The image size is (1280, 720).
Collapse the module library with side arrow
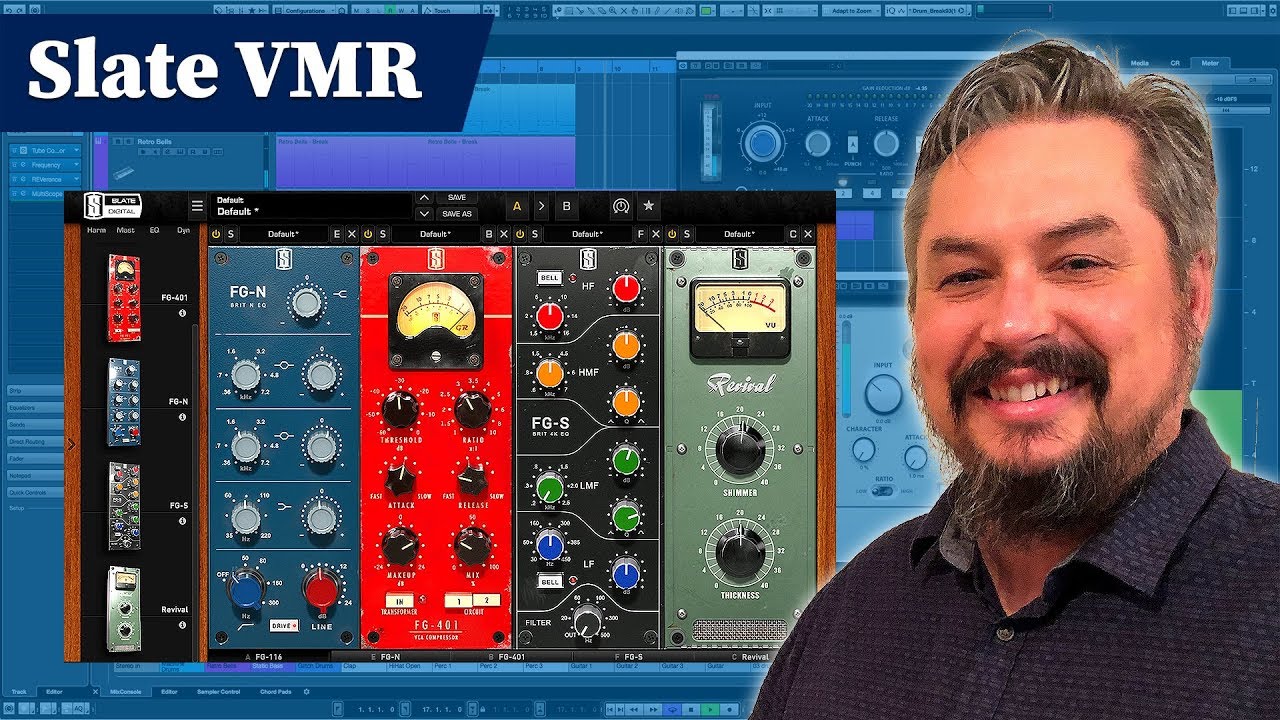coord(71,445)
